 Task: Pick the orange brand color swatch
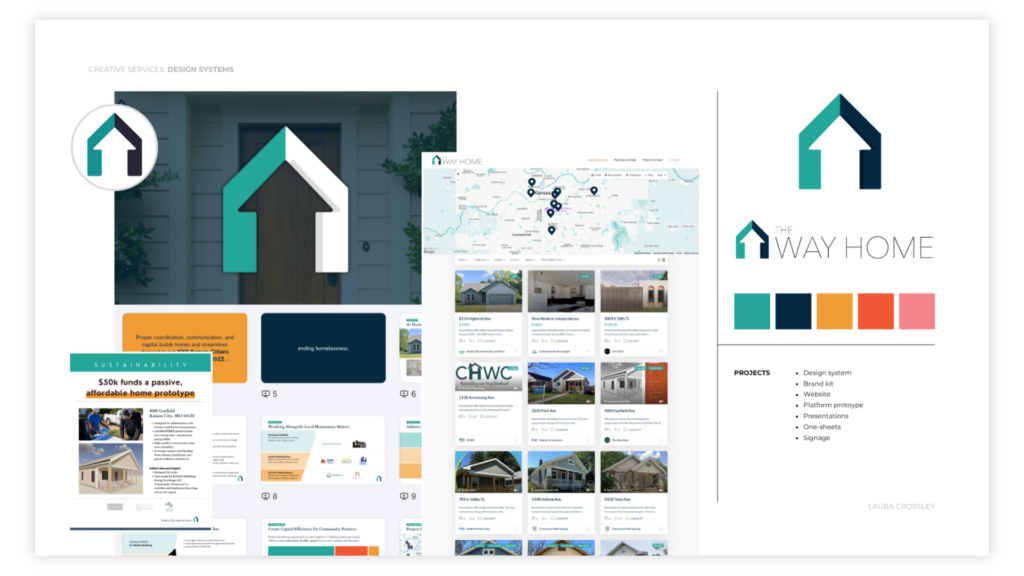(834, 311)
